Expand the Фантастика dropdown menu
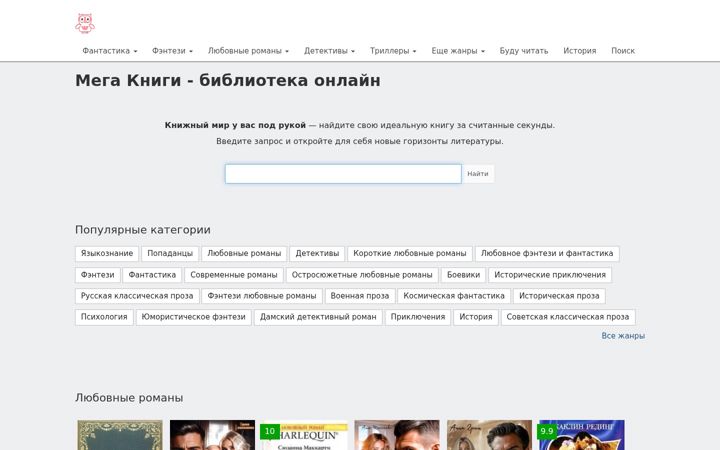720x450 pixels. (x=110, y=51)
